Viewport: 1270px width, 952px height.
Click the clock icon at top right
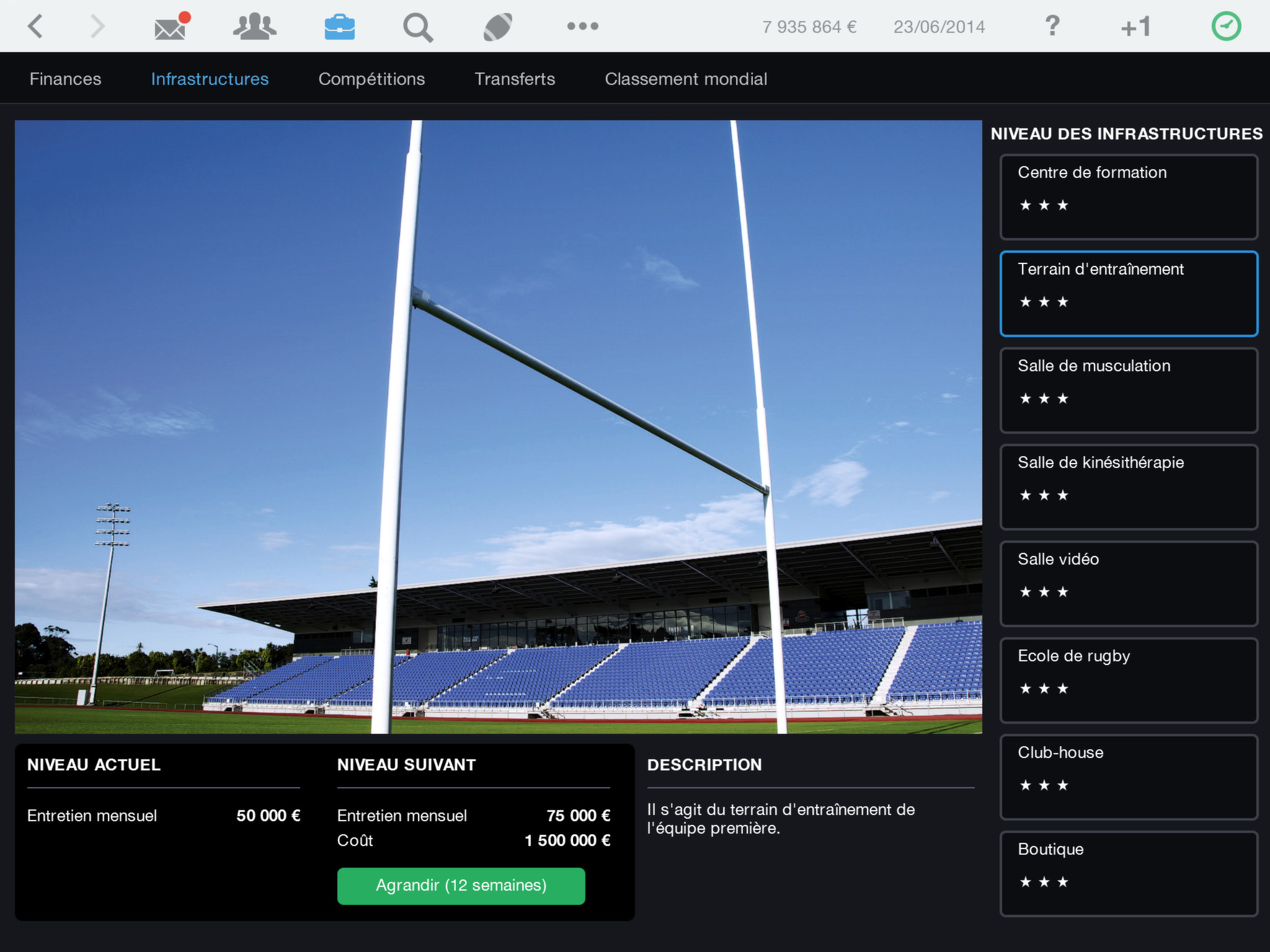coord(1225,26)
